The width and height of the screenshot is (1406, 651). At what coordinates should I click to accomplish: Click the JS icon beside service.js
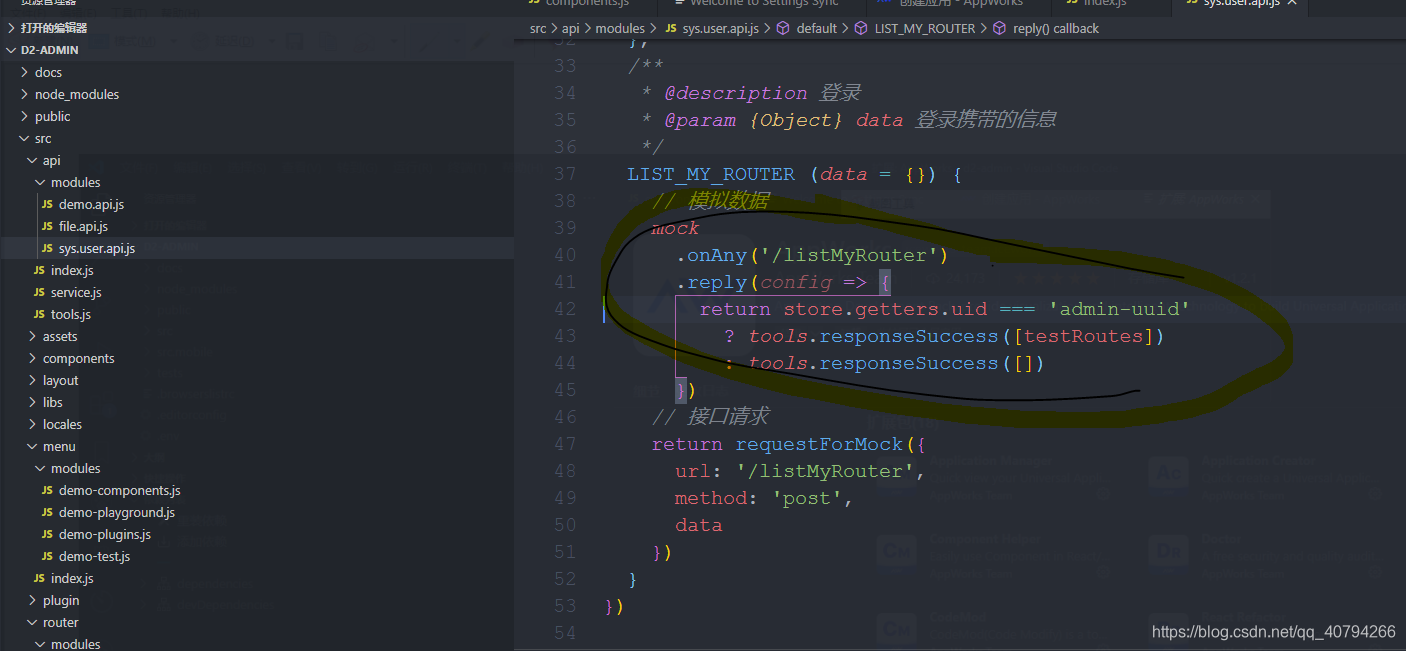[39, 292]
